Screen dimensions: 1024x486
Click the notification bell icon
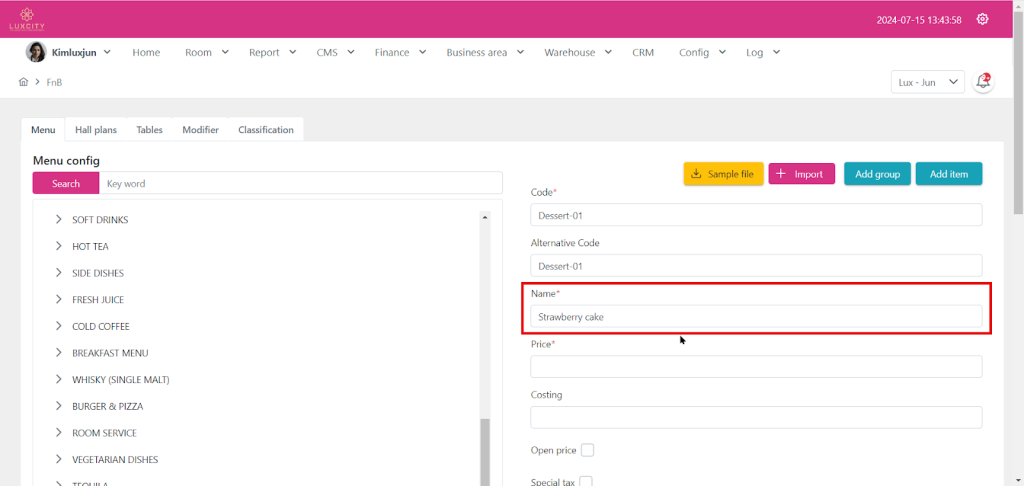click(x=983, y=82)
